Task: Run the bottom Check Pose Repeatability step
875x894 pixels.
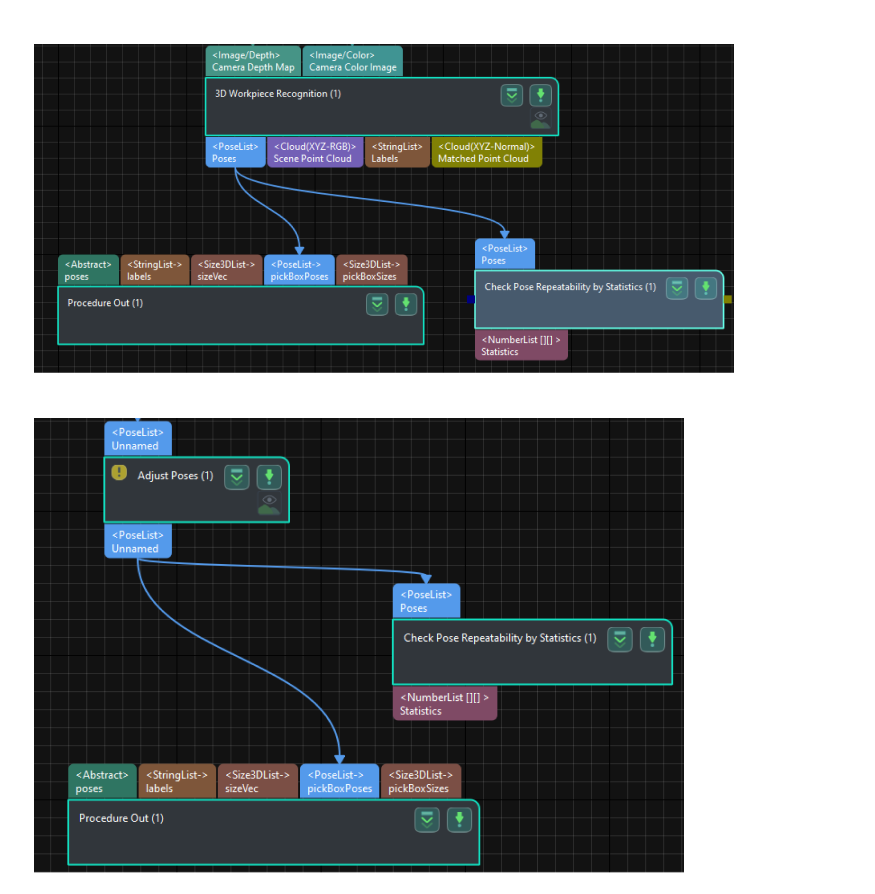Action: pos(652,639)
